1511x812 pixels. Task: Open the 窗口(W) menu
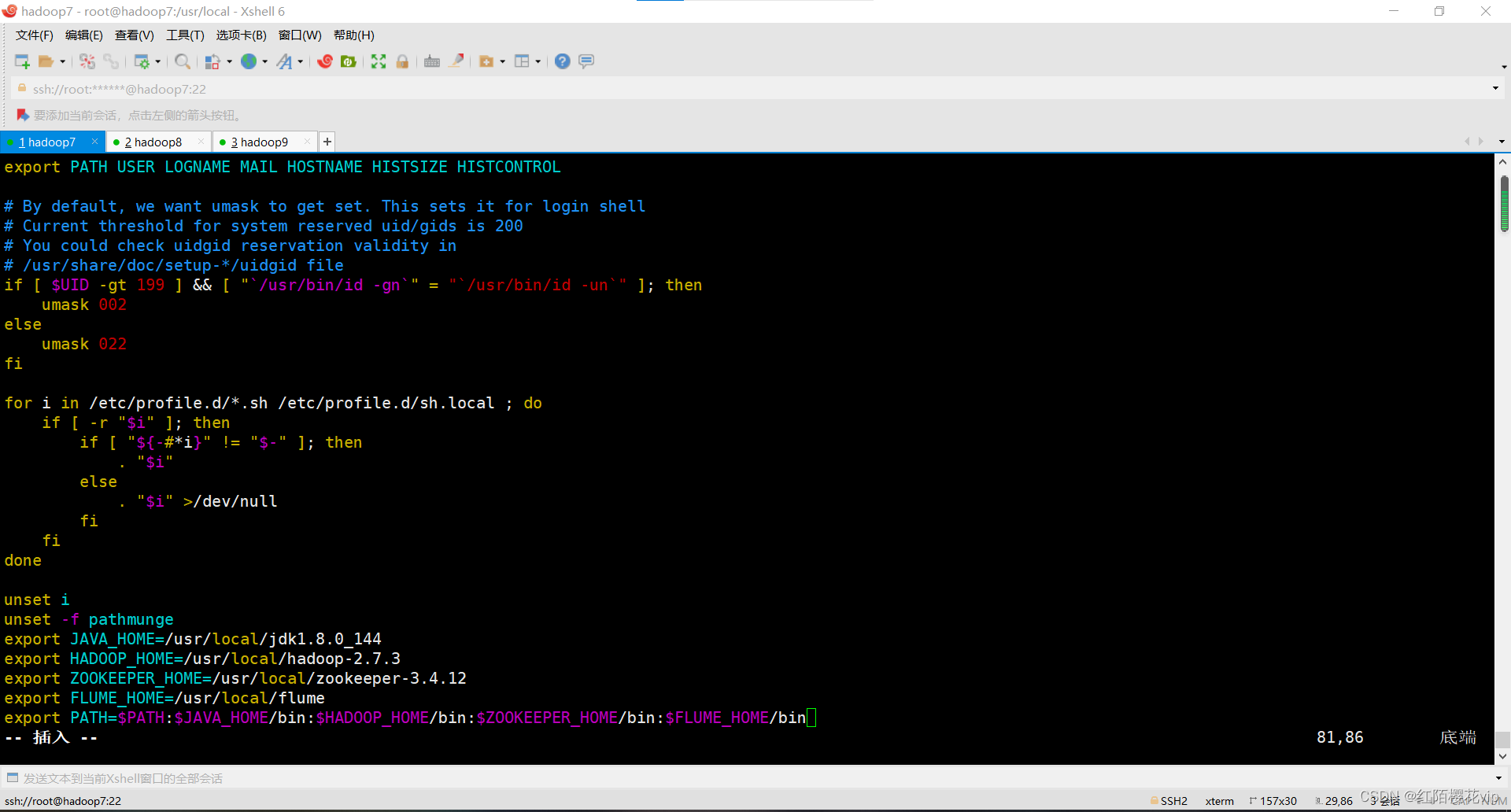pos(300,35)
